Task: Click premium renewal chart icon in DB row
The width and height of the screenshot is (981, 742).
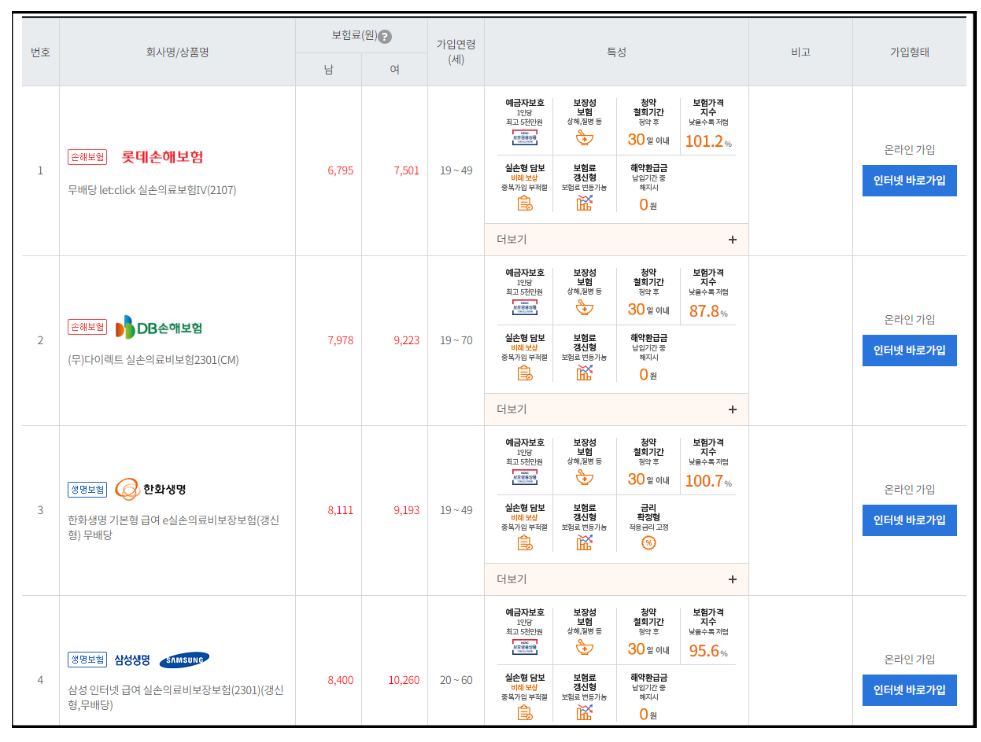Action: [x=584, y=372]
